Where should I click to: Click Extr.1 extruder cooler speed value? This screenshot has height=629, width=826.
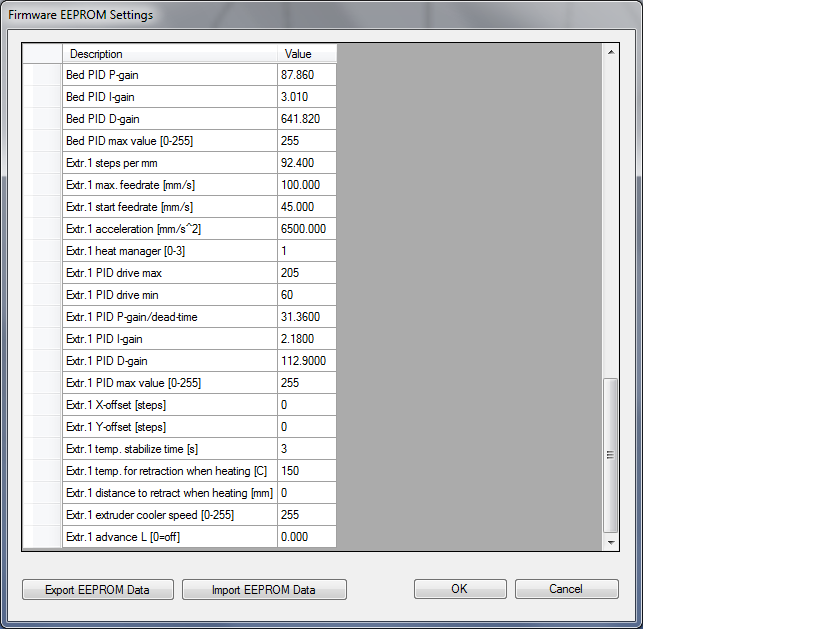coord(306,515)
